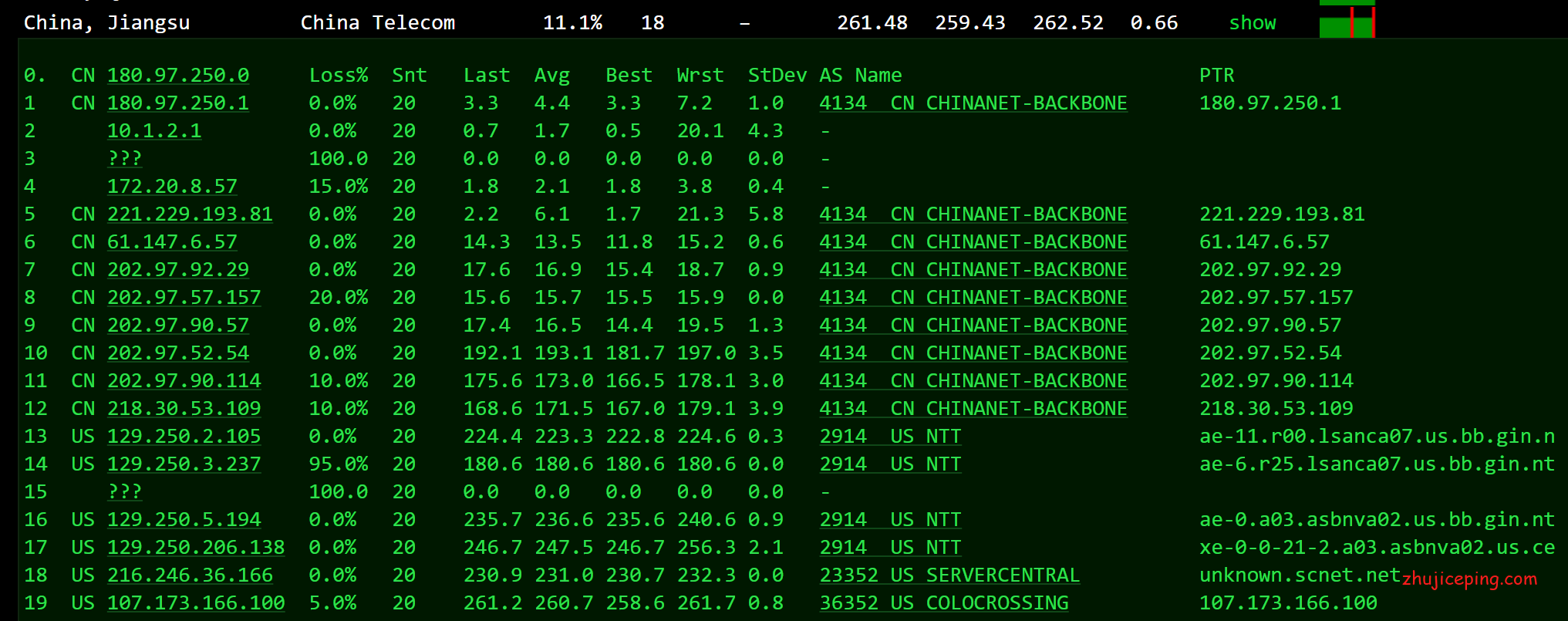Screen dimensions: 1568x621
Task: Select the 11.1% loss value in summary row
Action: pos(572,23)
